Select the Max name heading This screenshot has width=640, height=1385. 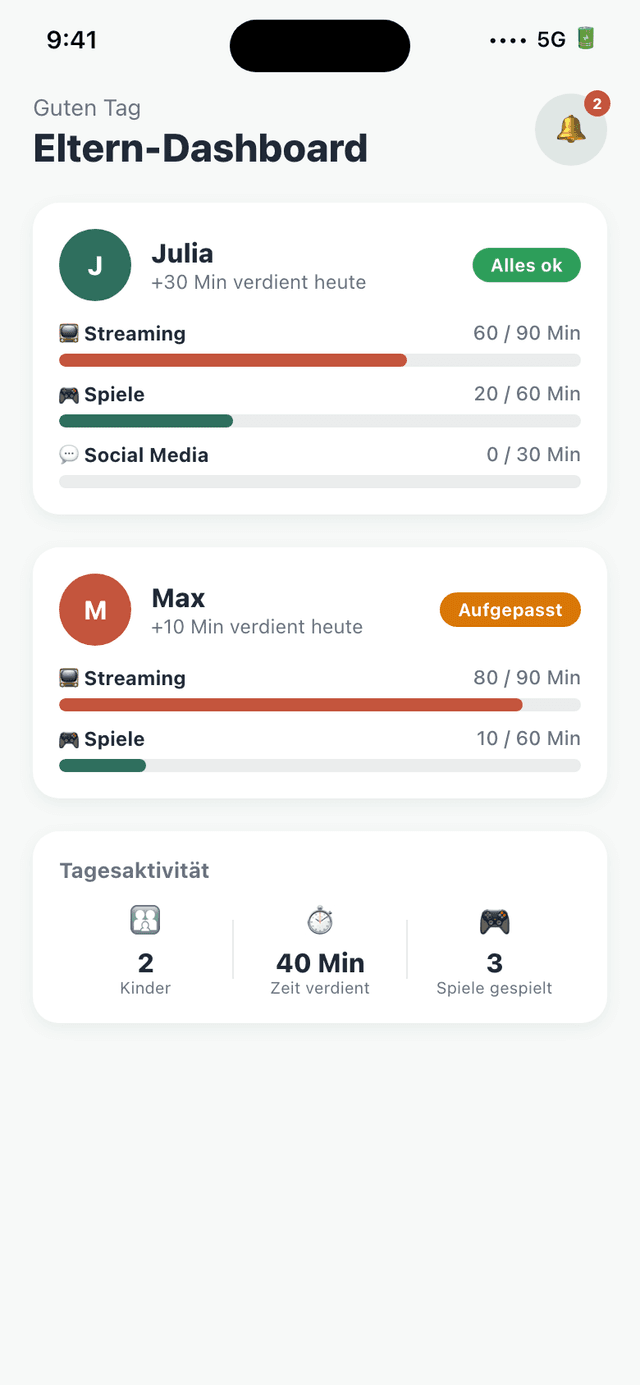[x=178, y=598]
